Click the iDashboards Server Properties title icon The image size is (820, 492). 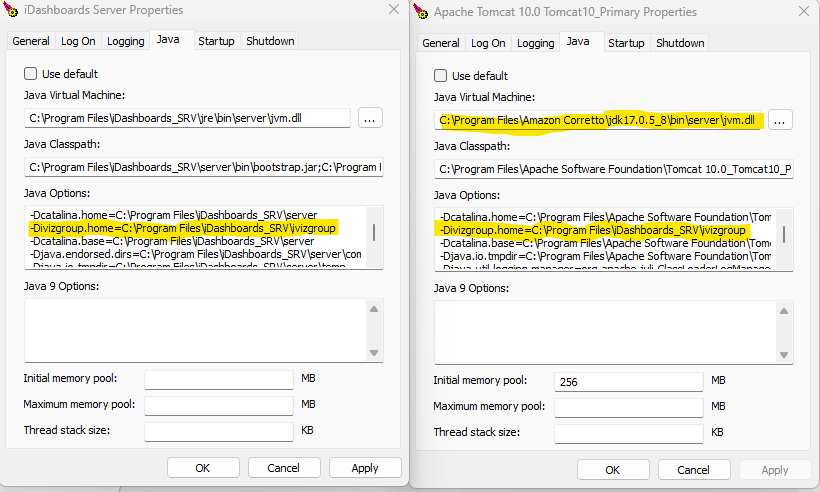(10, 9)
